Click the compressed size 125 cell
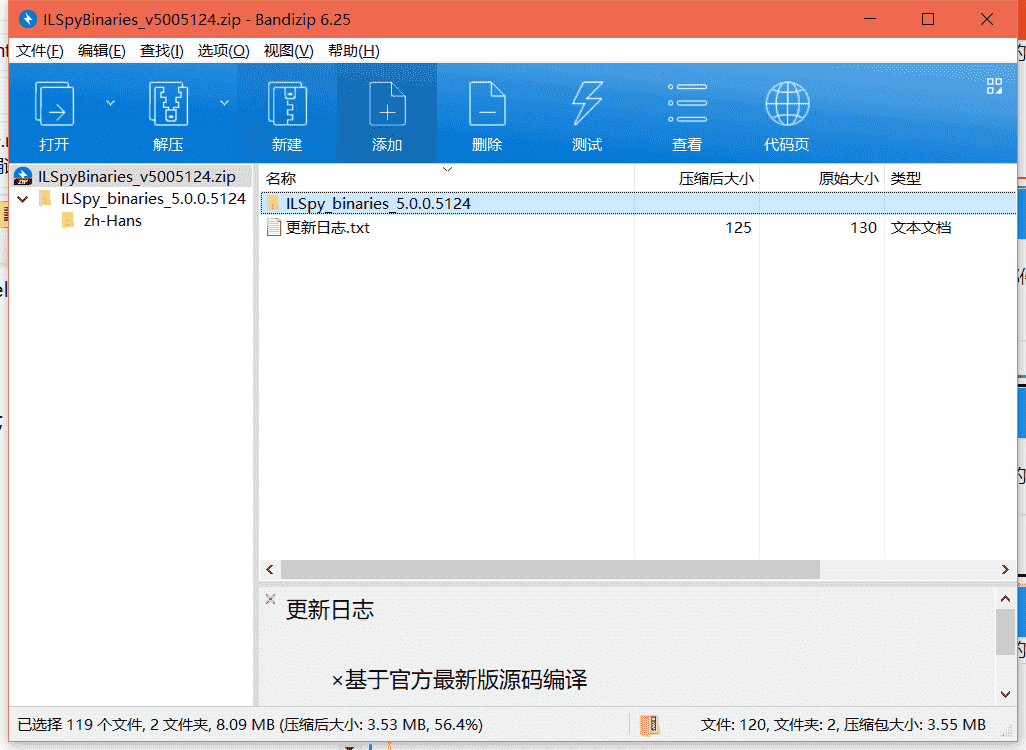The image size is (1026, 750). (738, 228)
